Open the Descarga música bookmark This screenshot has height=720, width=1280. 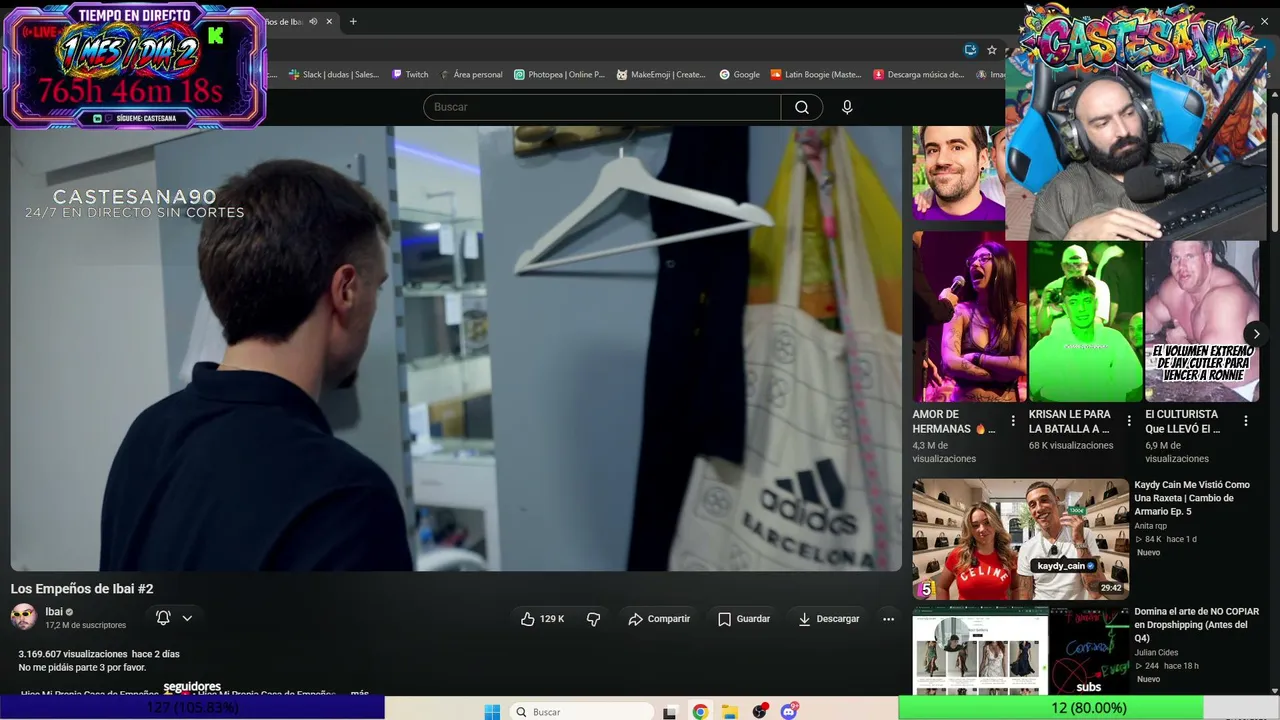[918, 74]
